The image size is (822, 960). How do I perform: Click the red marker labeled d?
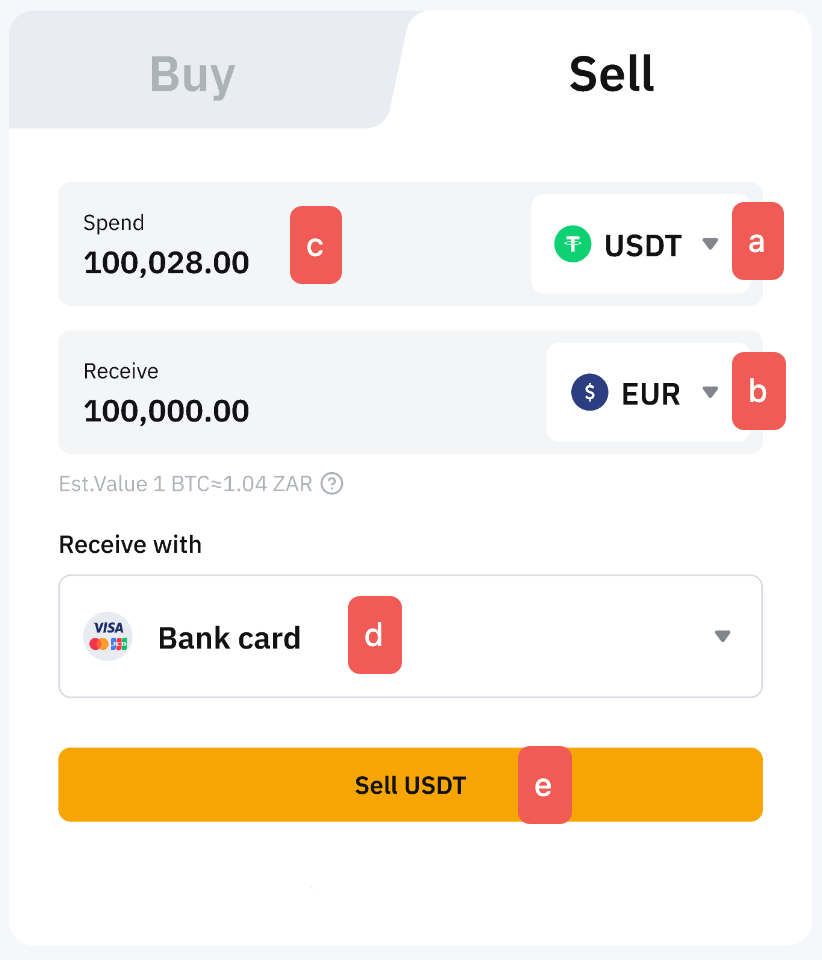click(x=374, y=635)
